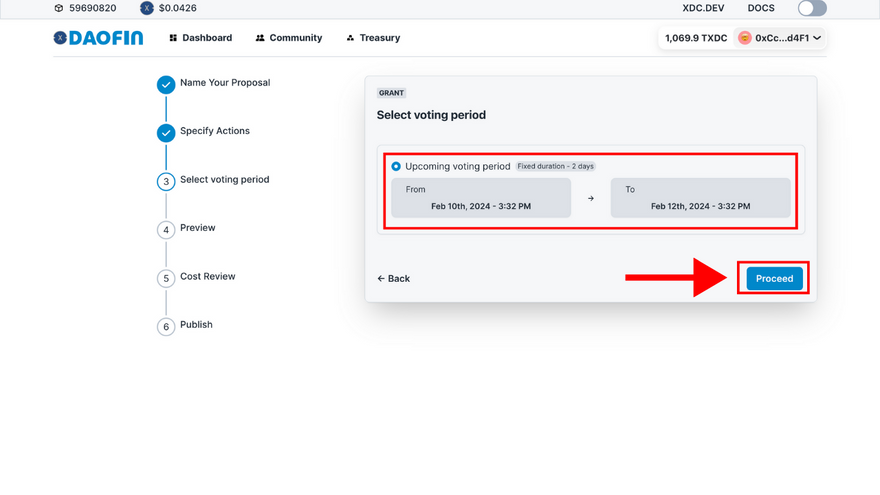Click the To date field
Image resolution: width=880 pixels, height=495 pixels.
(700, 198)
